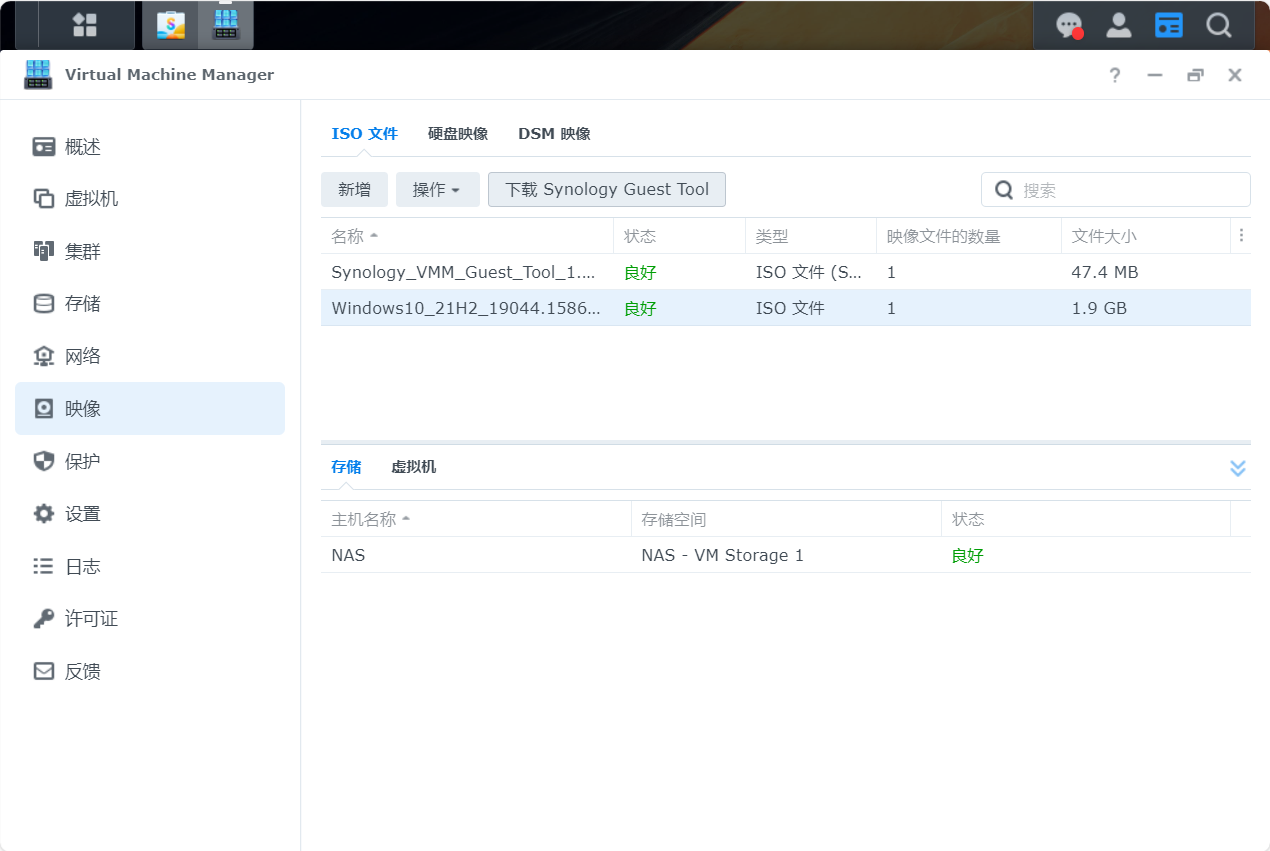Viewport: 1270px width, 851px height.
Task: Open the 许可证 license page
Action: (x=91, y=619)
